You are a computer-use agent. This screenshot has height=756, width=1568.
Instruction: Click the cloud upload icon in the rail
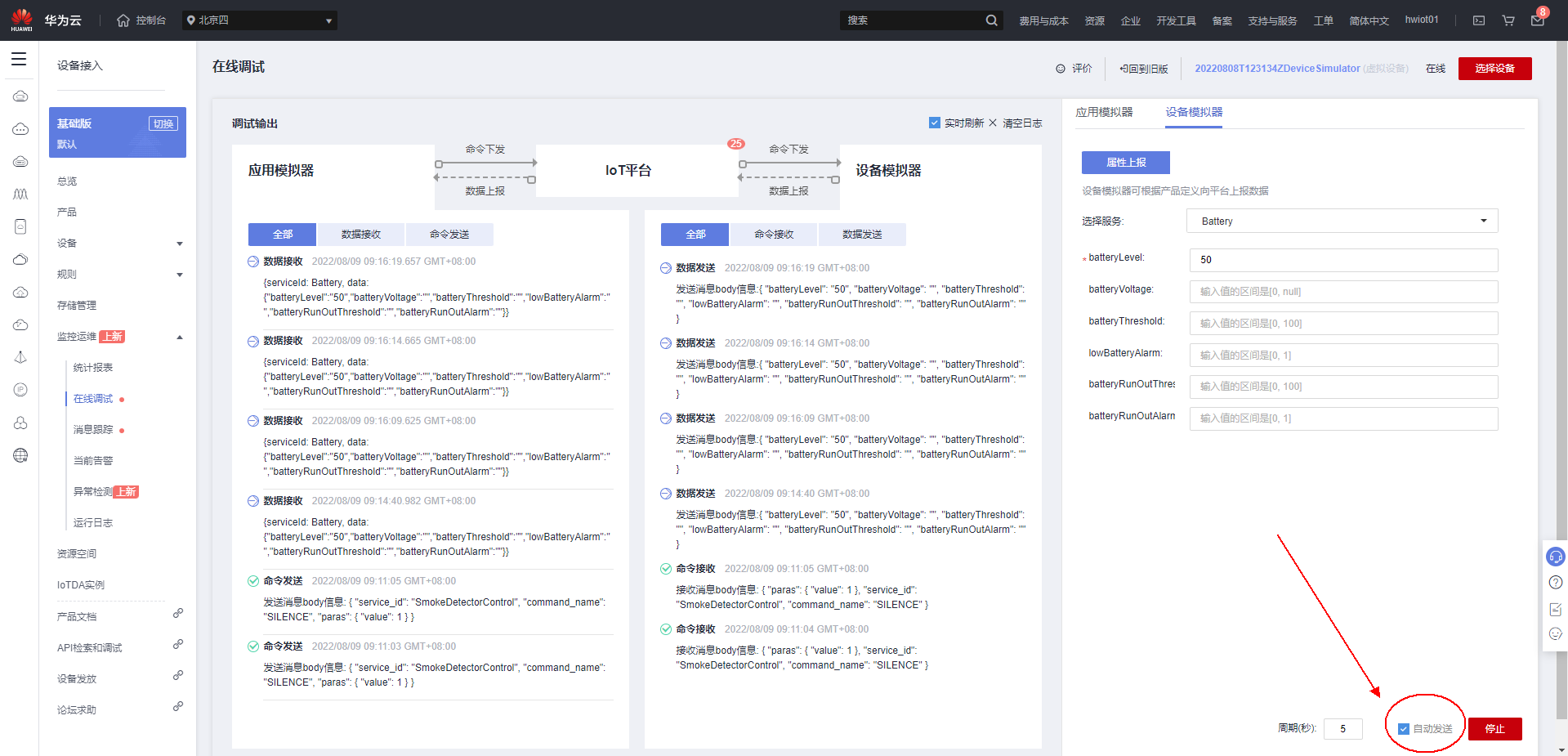coord(20,292)
